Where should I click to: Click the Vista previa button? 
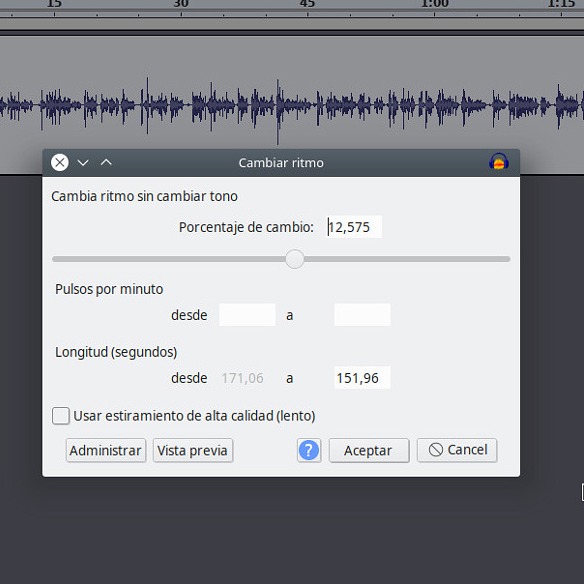coord(193,450)
